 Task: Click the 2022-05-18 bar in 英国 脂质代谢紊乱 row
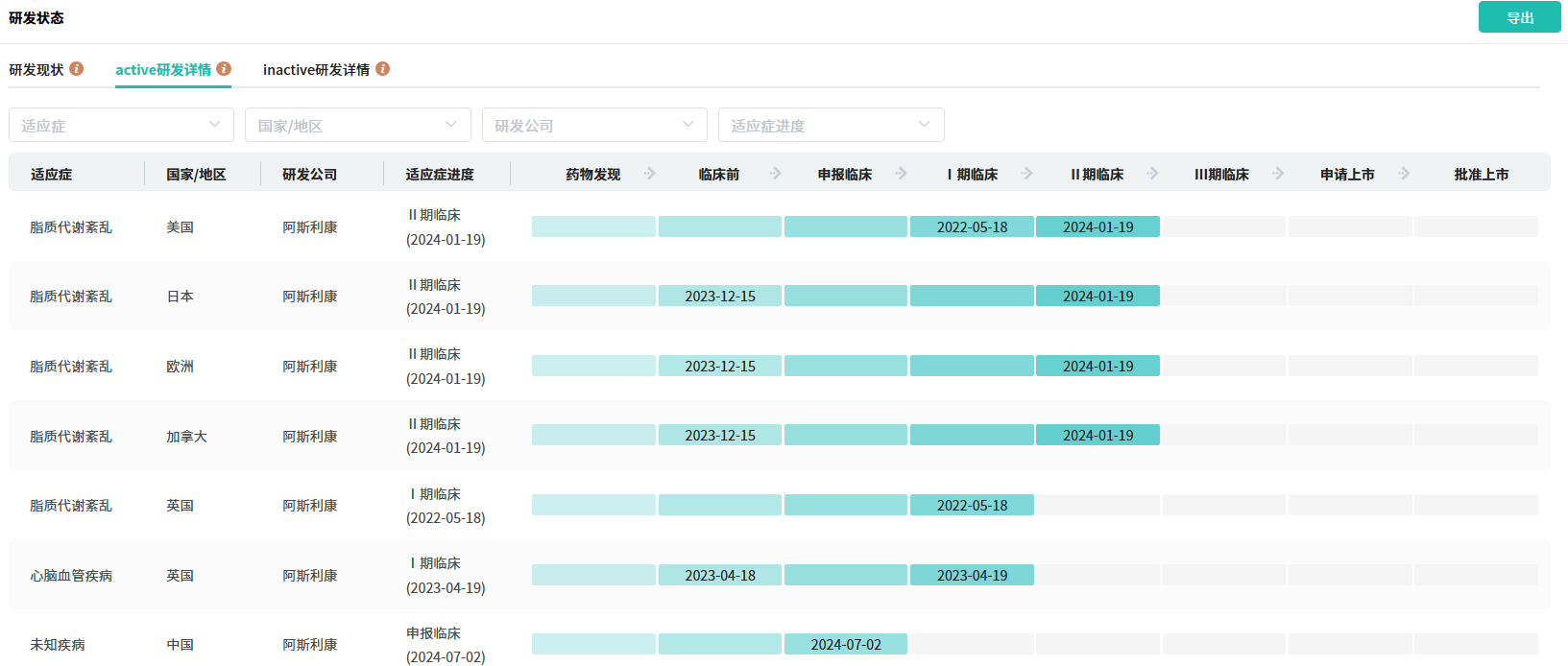(x=972, y=505)
